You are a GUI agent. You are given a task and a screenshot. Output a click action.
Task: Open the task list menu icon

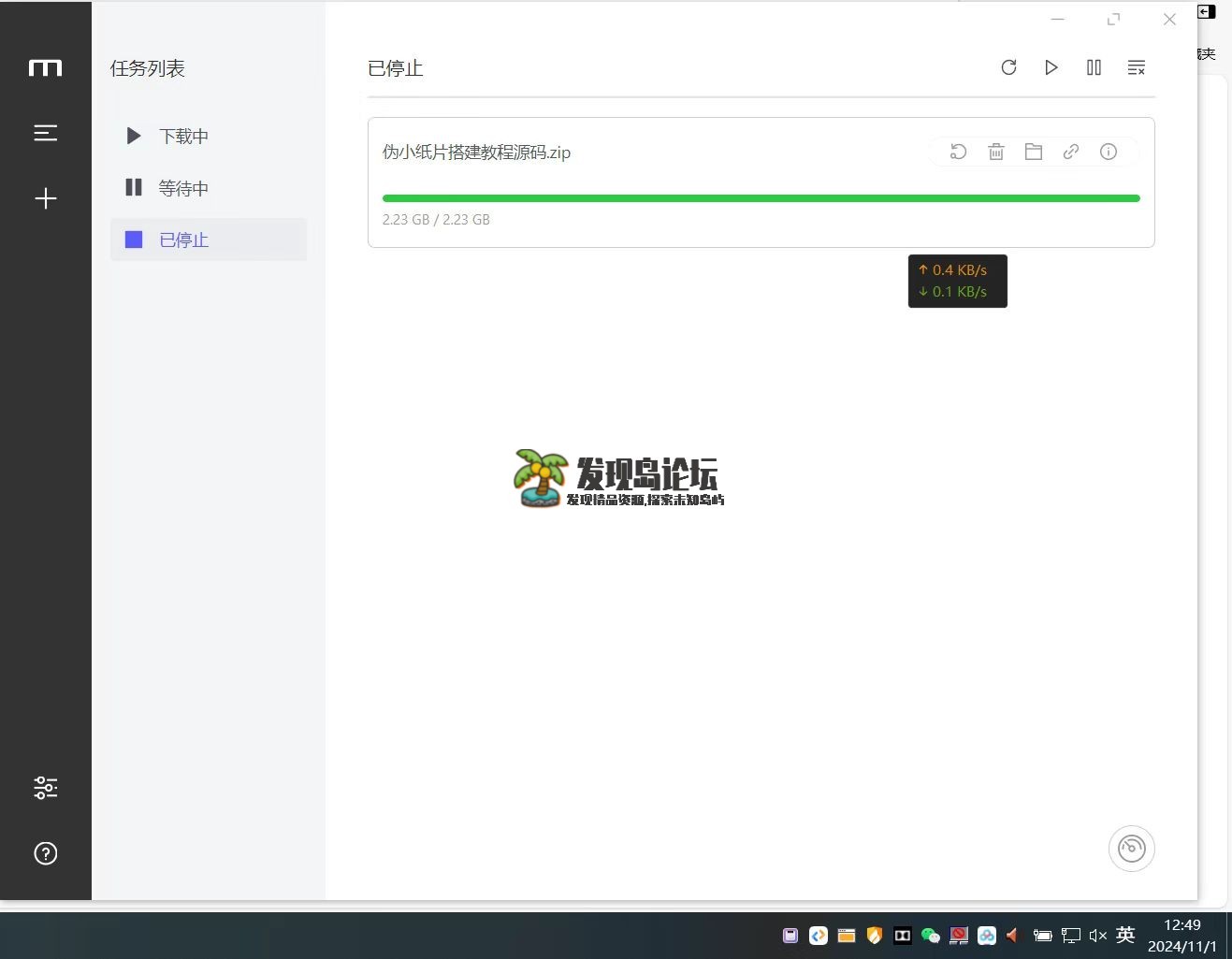click(45, 133)
